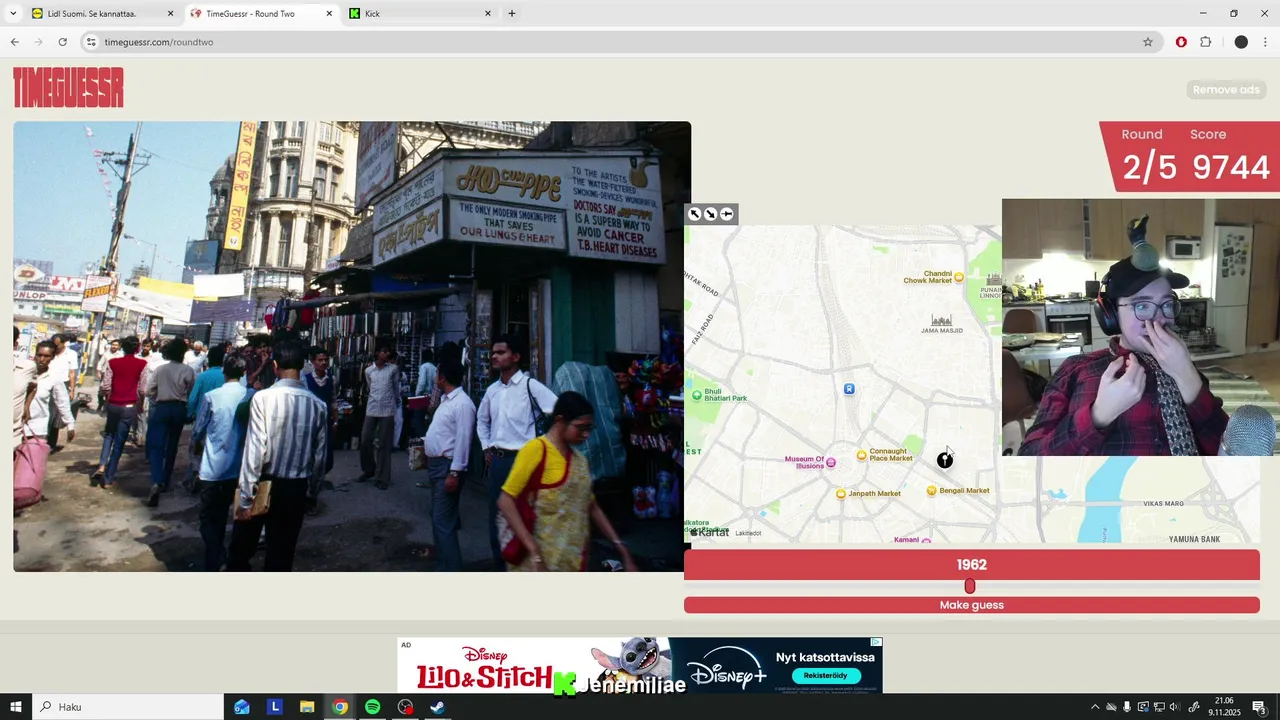Click the Bengali Market marker icon
The height and width of the screenshot is (720, 1280).
(932, 491)
